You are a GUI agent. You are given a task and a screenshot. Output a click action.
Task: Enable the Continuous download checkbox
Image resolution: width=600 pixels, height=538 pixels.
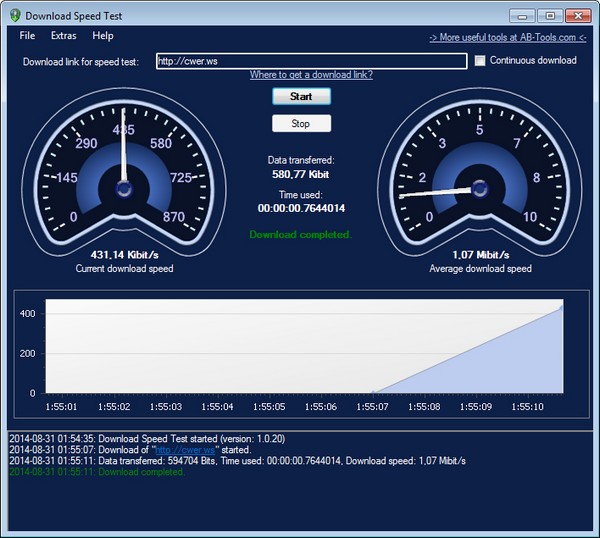[x=480, y=61]
